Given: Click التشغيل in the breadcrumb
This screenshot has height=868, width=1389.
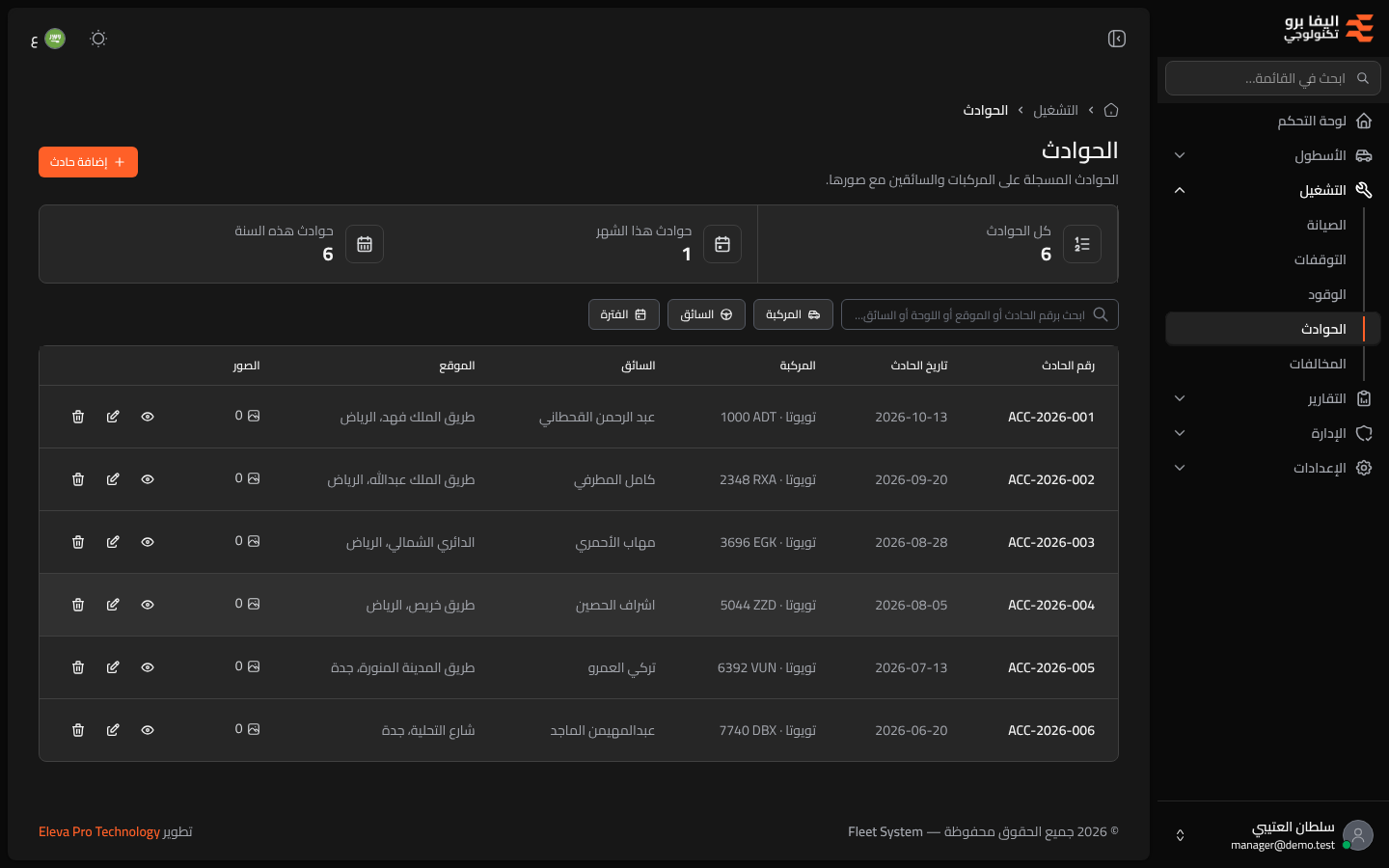Looking at the screenshot, I should click(1055, 110).
